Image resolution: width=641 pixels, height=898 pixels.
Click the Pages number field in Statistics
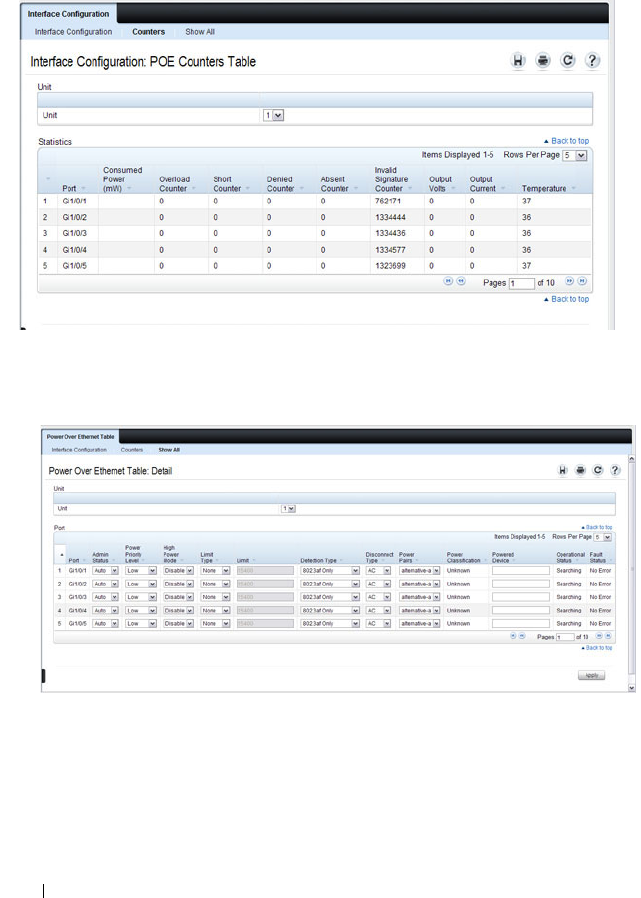point(522,283)
